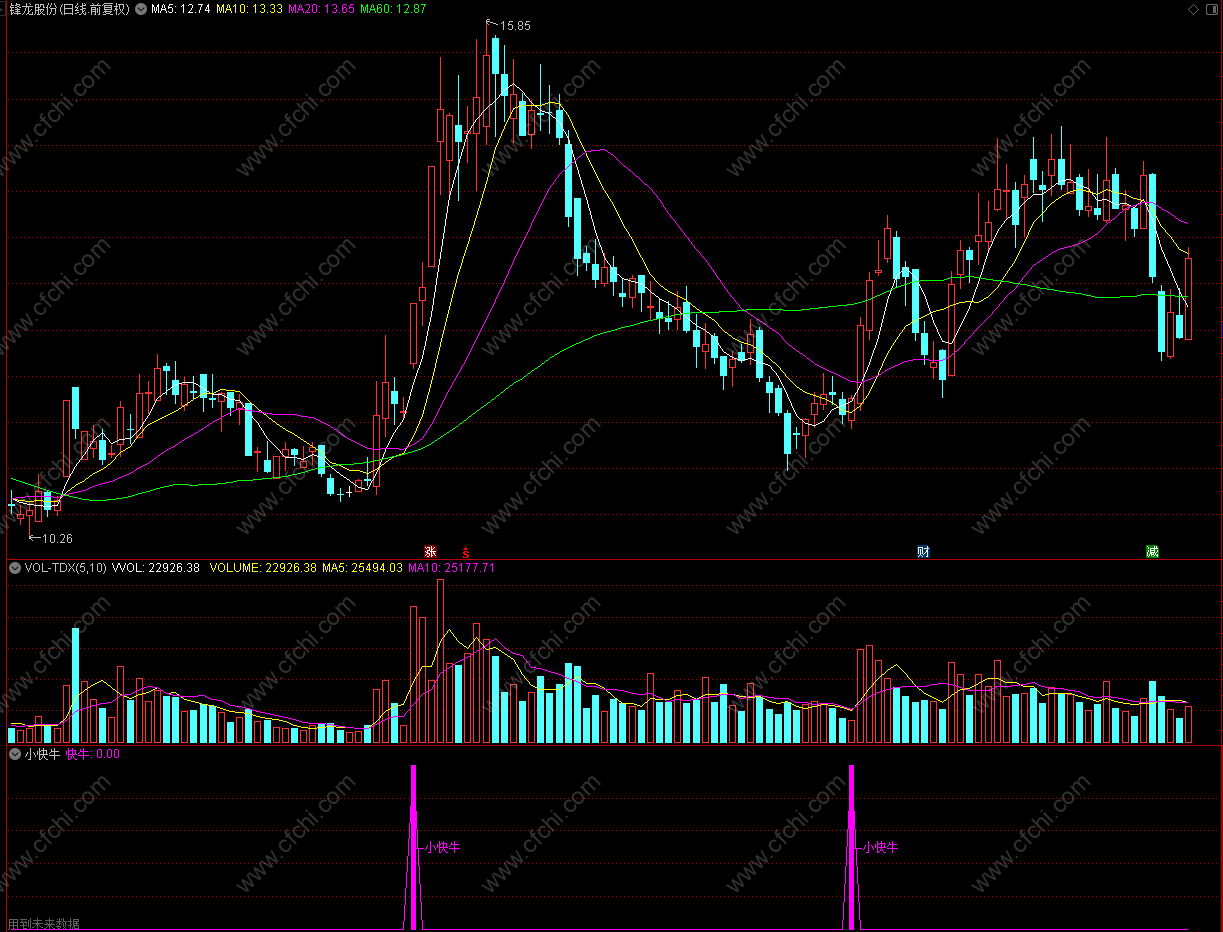Click the VVOL: 22926.38 value
This screenshot has height=932, width=1223.
[156, 568]
